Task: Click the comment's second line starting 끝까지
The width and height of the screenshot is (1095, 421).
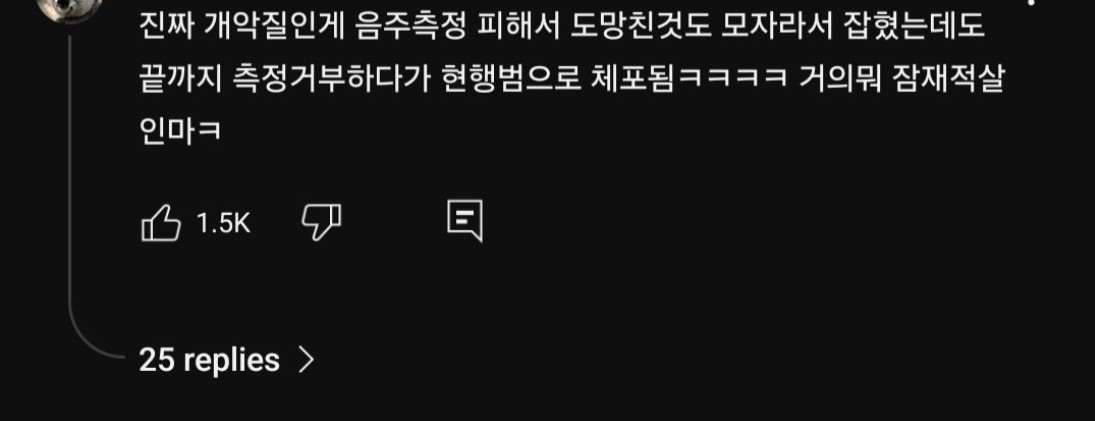Action: (571, 80)
